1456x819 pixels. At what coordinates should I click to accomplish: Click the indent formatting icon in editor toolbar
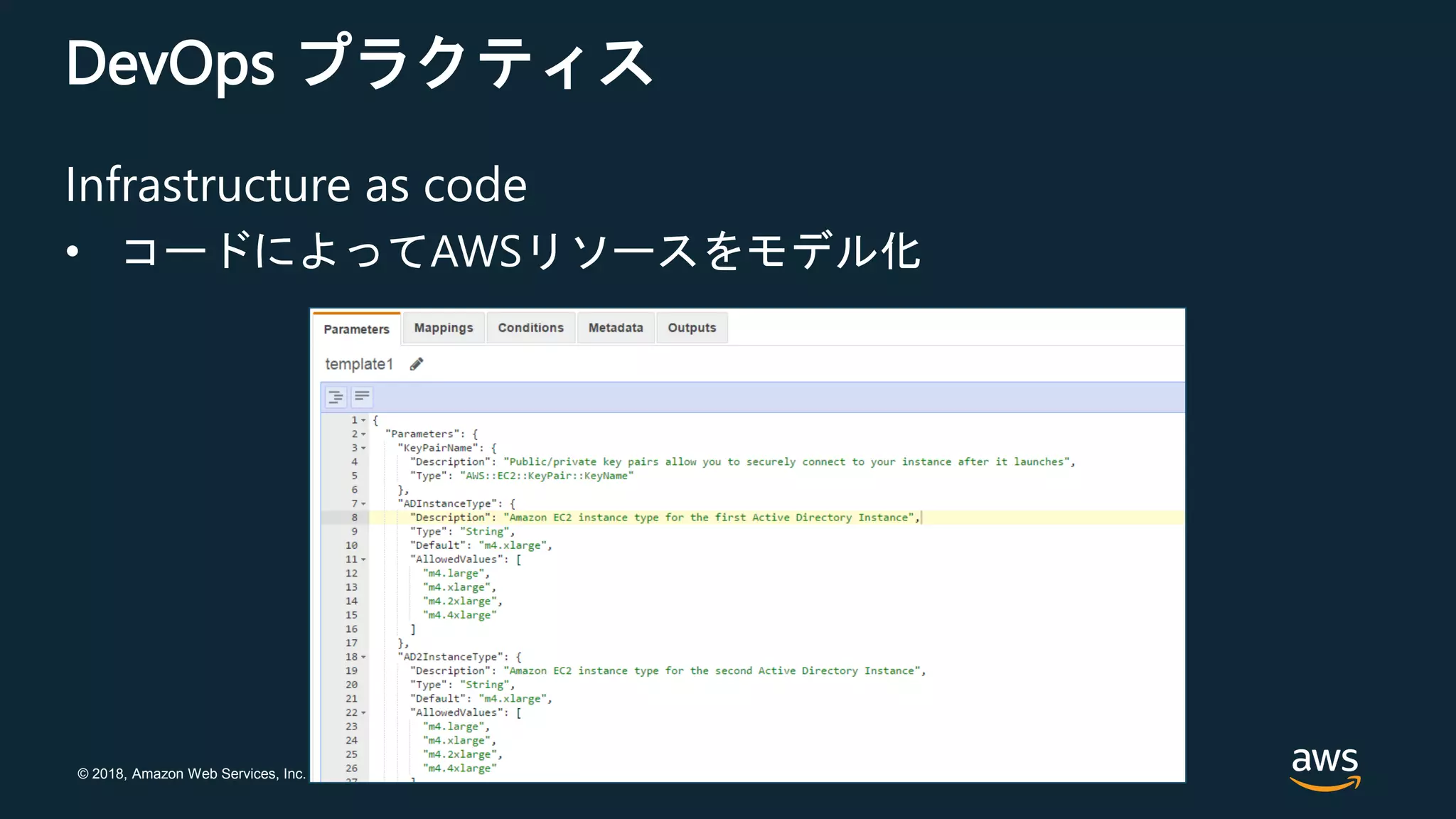coord(336,397)
